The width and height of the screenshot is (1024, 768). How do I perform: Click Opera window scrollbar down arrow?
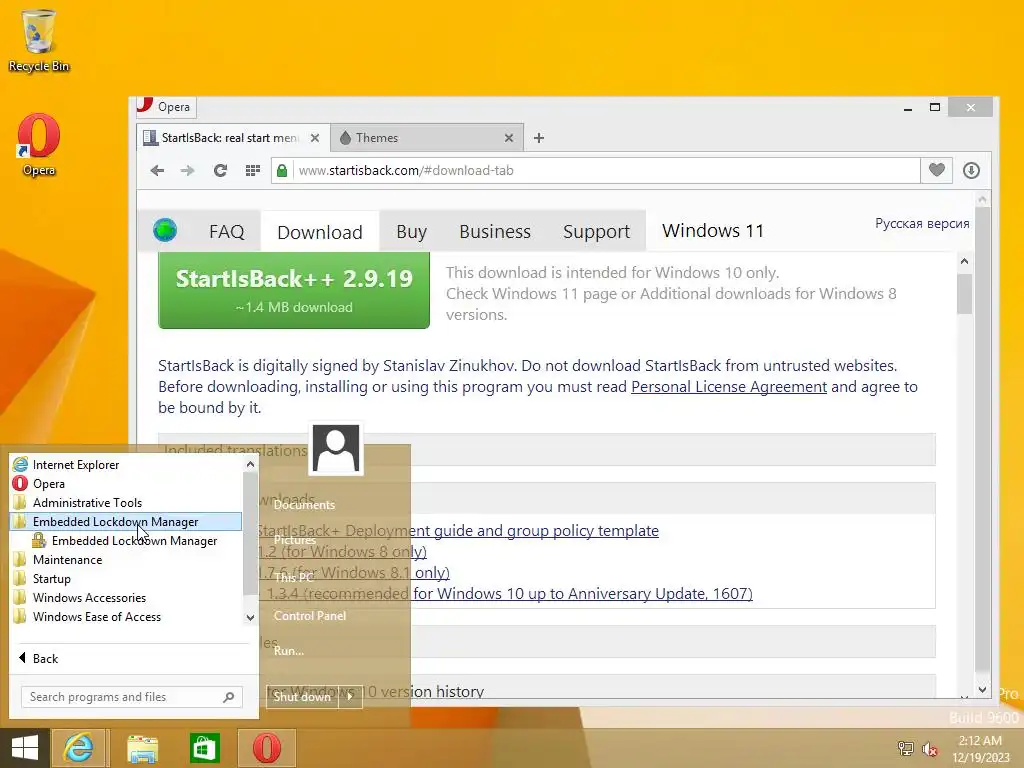pyautogui.click(x=982, y=689)
